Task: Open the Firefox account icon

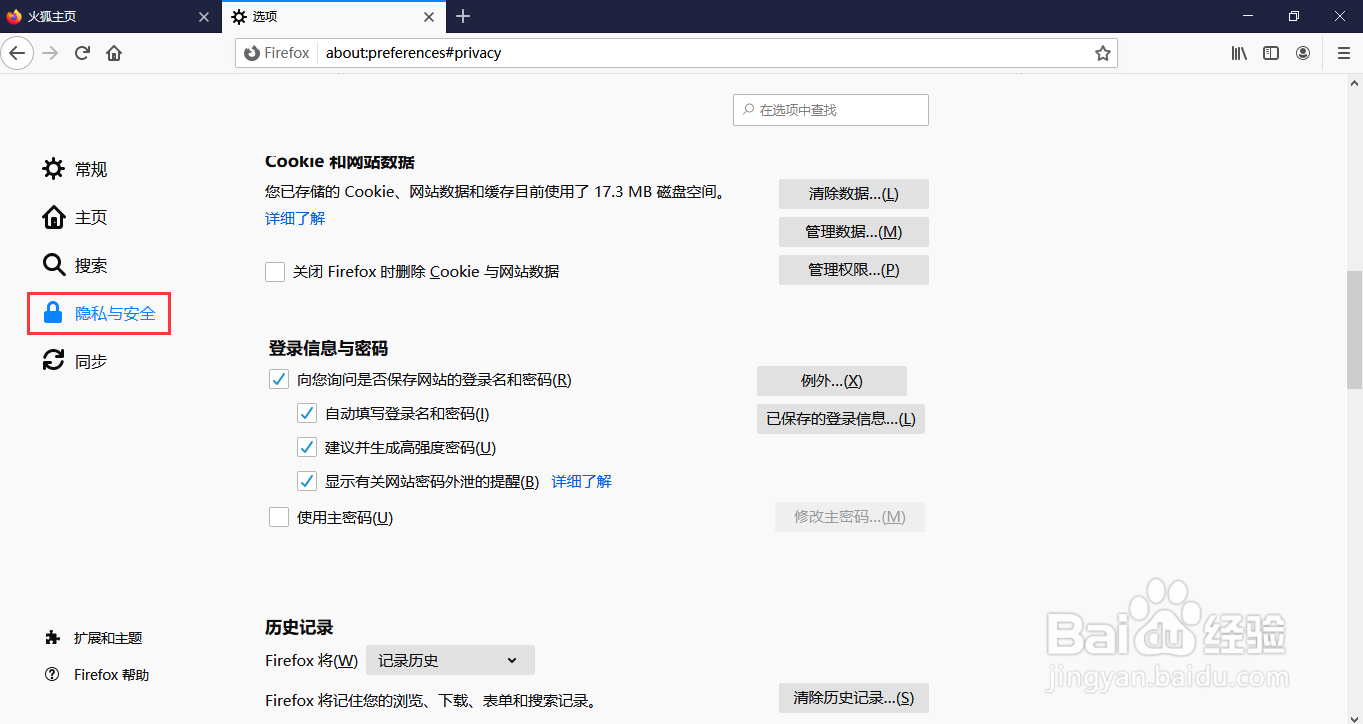Action: [x=1303, y=53]
